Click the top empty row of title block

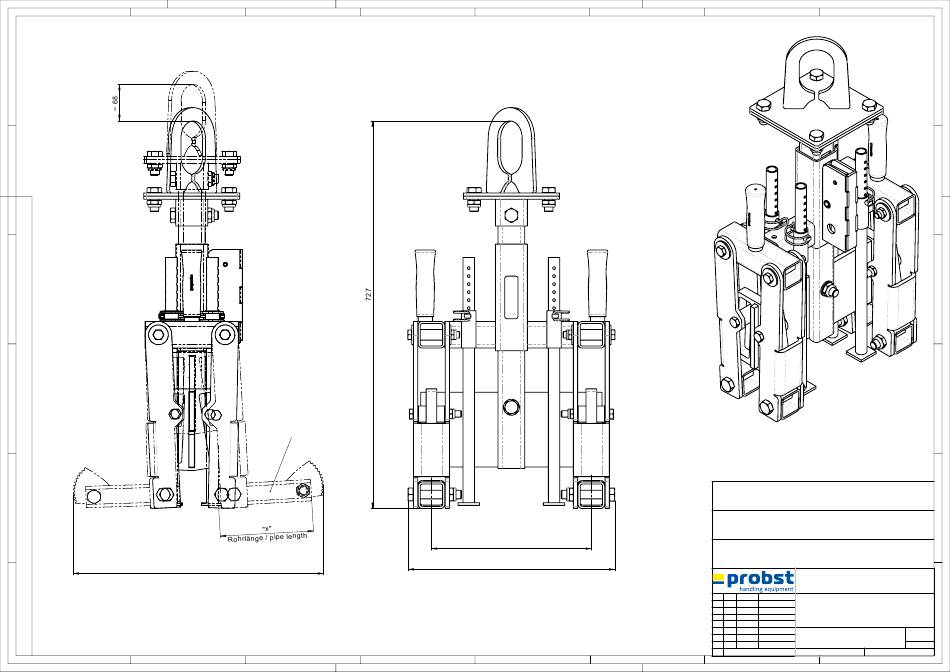tap(822, 496)
